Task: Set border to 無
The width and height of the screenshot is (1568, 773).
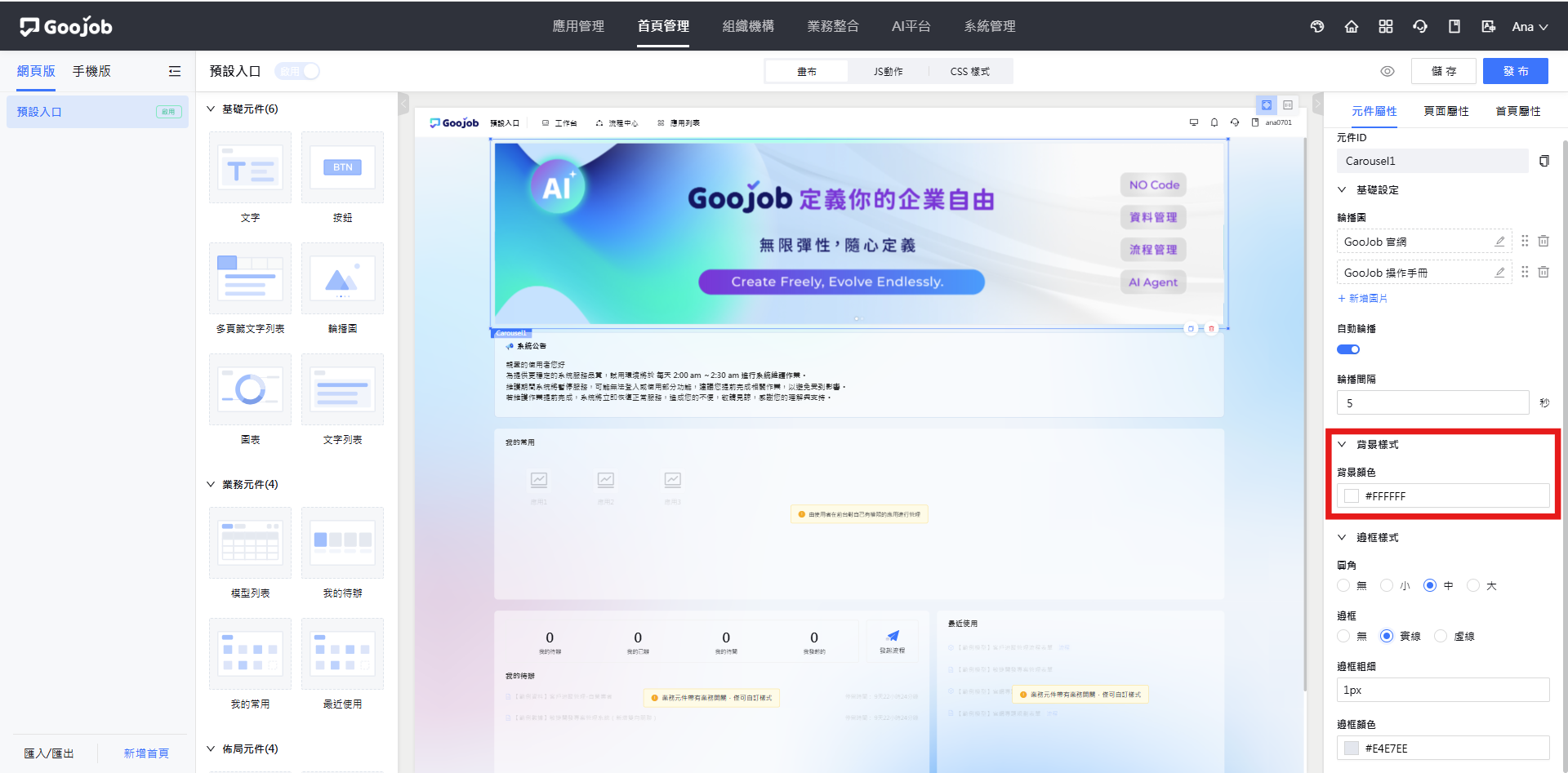Action: click(x=1343, y=636)
